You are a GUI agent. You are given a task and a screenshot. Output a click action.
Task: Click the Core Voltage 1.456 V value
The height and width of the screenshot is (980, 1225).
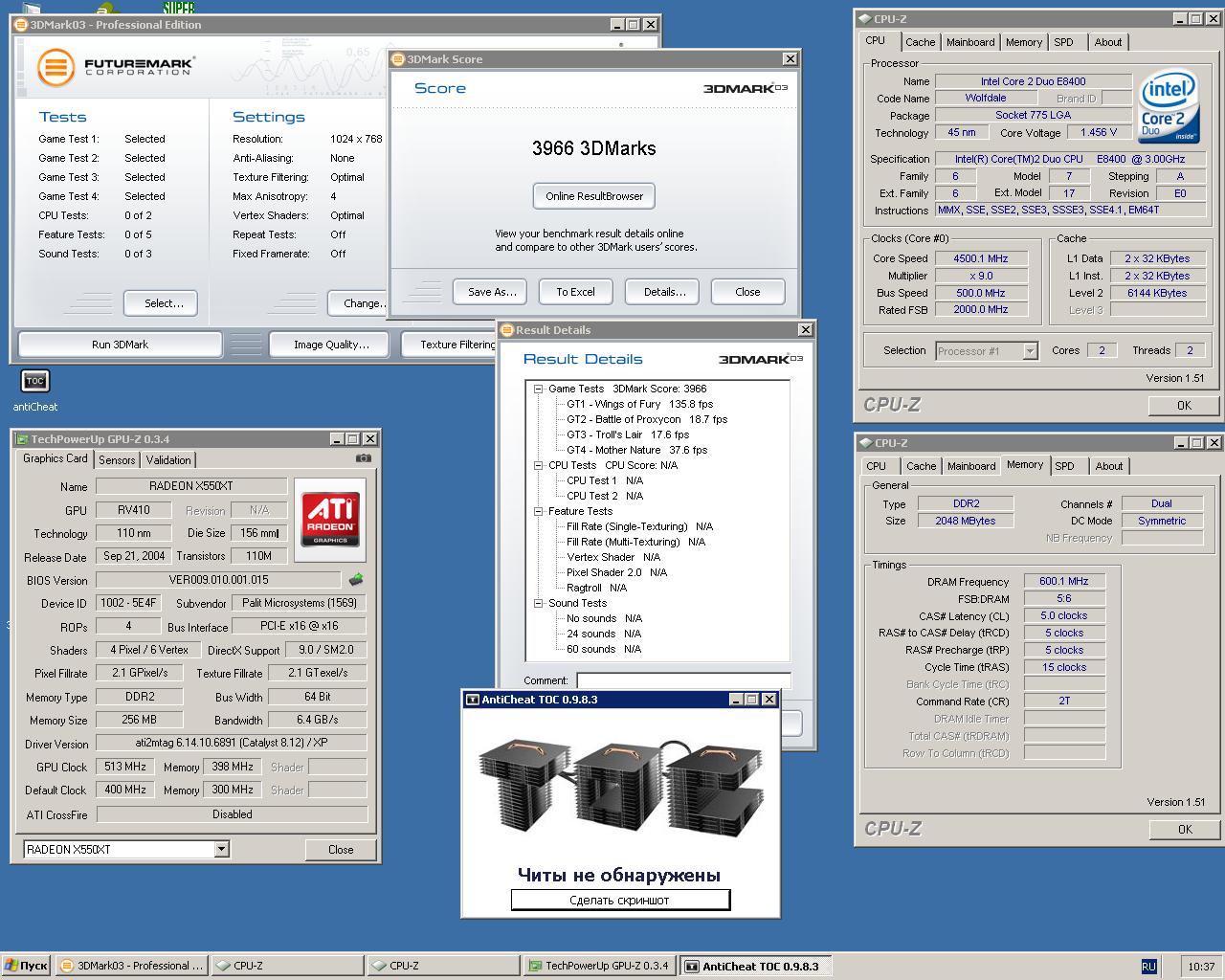[1098, 133]
